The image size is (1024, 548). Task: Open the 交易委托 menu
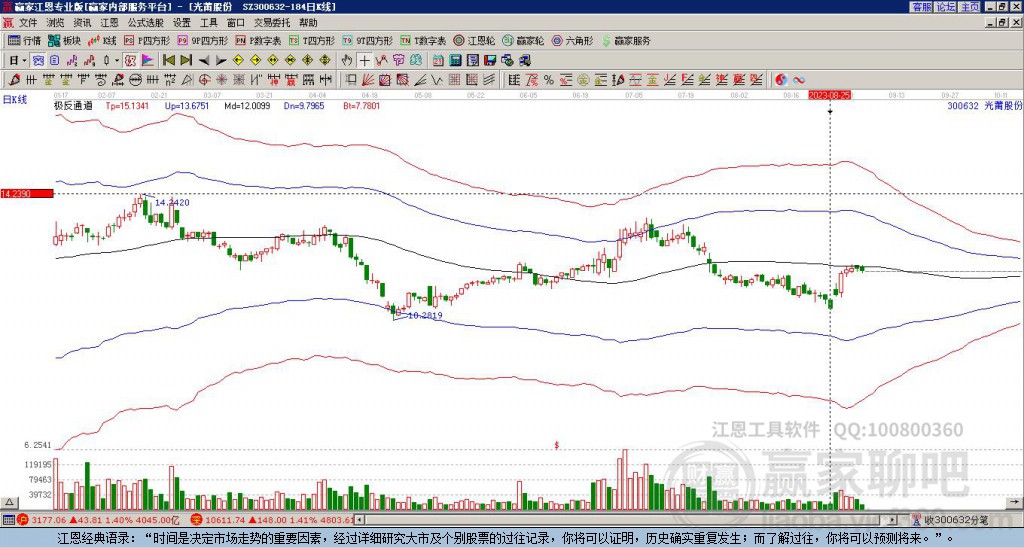tap(272, 23)
